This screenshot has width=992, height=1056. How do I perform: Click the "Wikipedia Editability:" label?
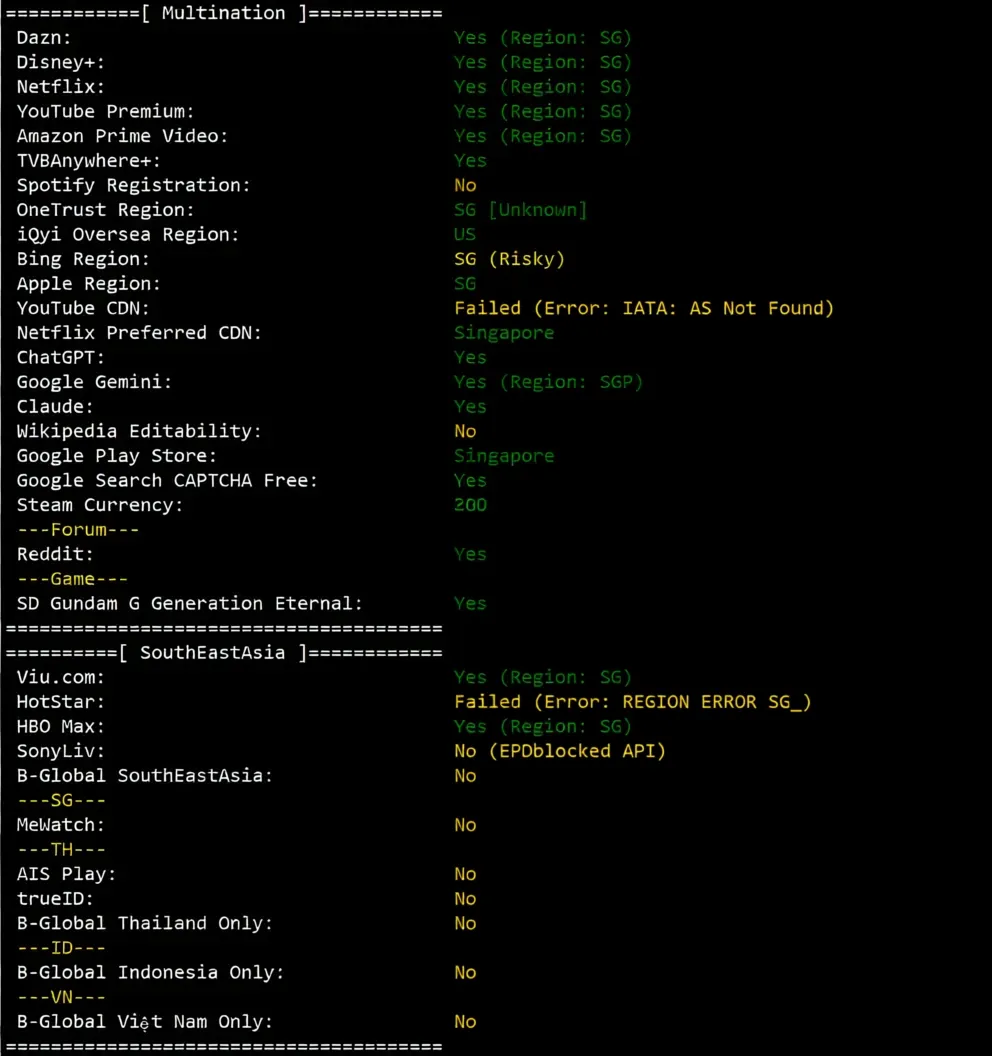tap(139, 431)
